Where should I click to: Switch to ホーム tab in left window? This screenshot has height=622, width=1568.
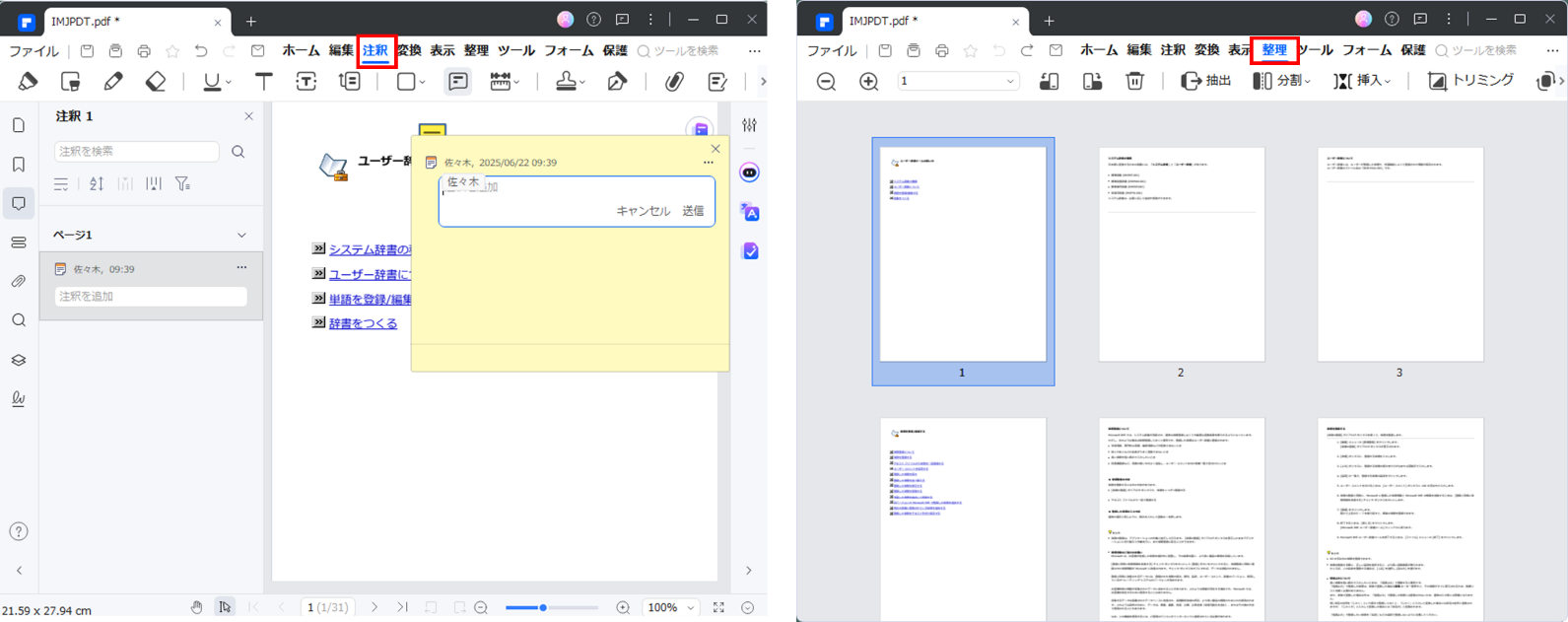click(x=302, y=50)
